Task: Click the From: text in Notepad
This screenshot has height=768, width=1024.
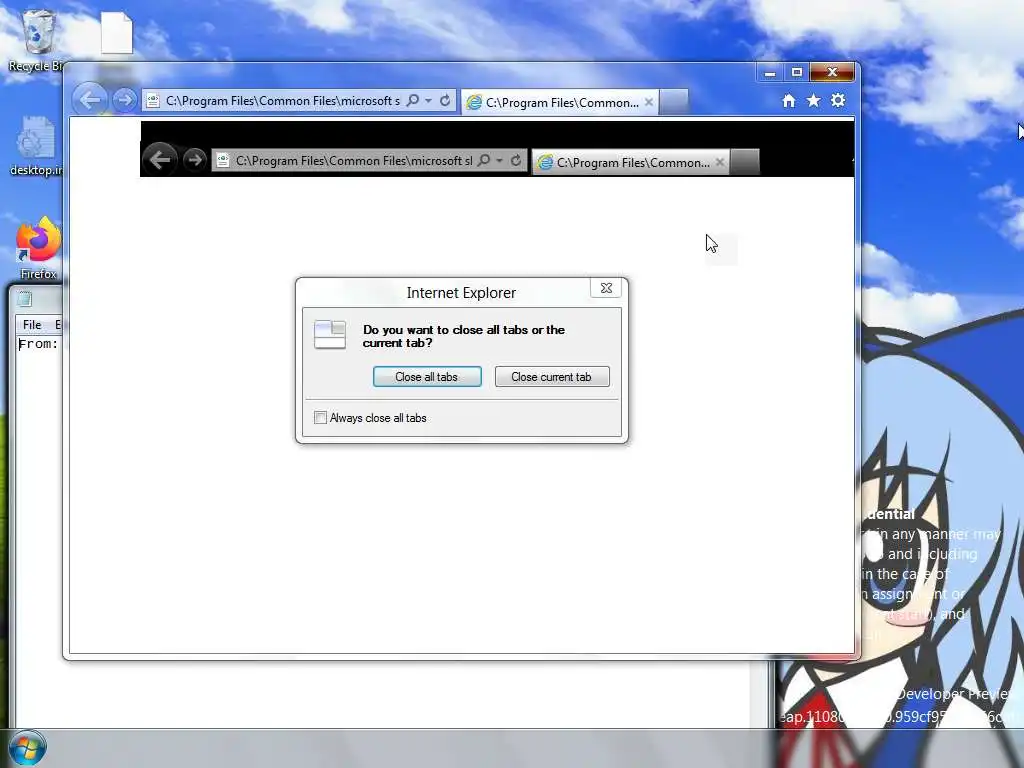Action: pos(39,344)
